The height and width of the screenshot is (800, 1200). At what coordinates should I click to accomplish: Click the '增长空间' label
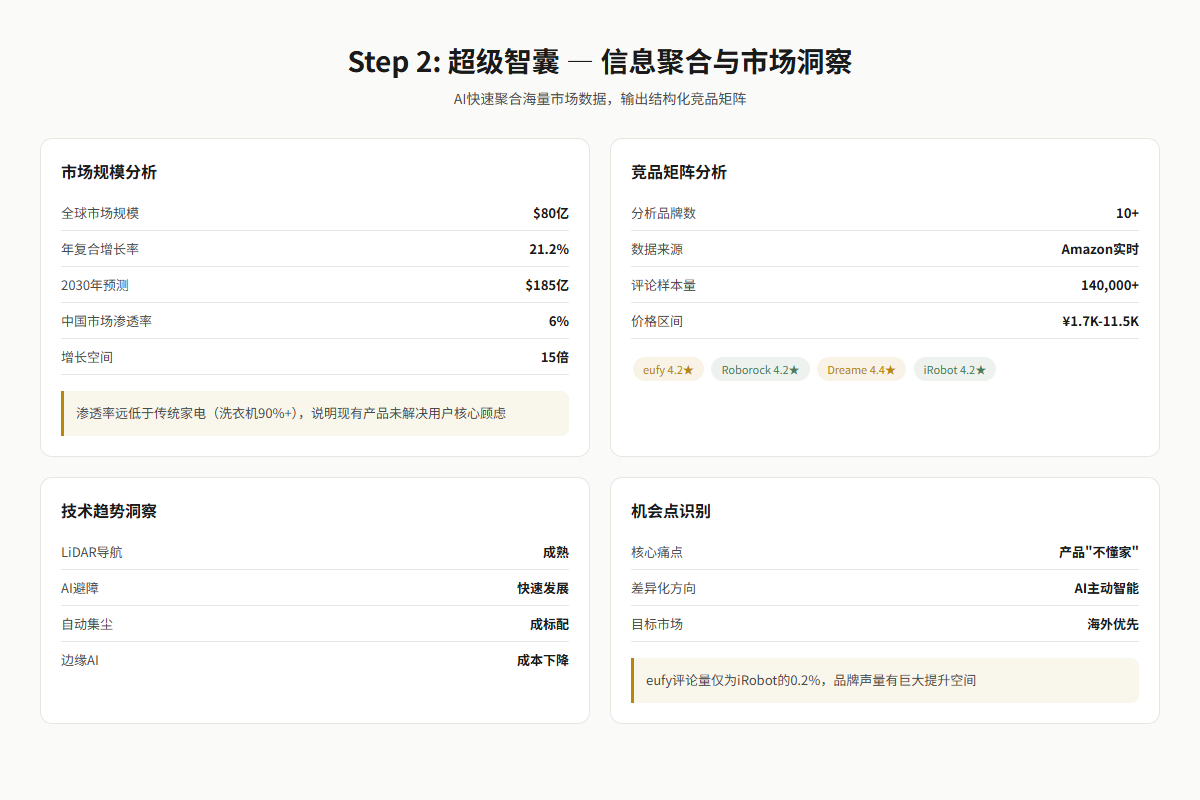(87, 357)
